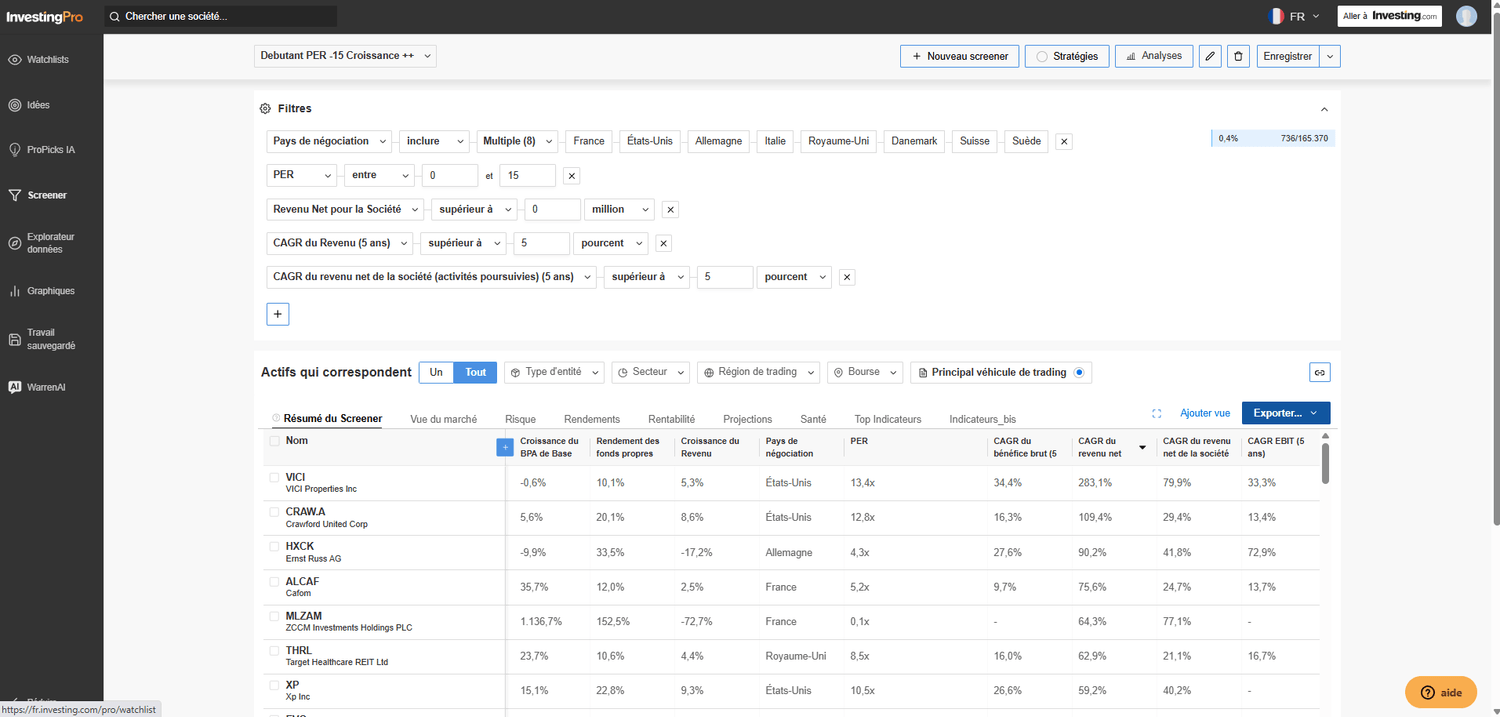Screen dimensions: 1500x717
Task: Remove the Revenu Net filter row
Action: point(670,210)
